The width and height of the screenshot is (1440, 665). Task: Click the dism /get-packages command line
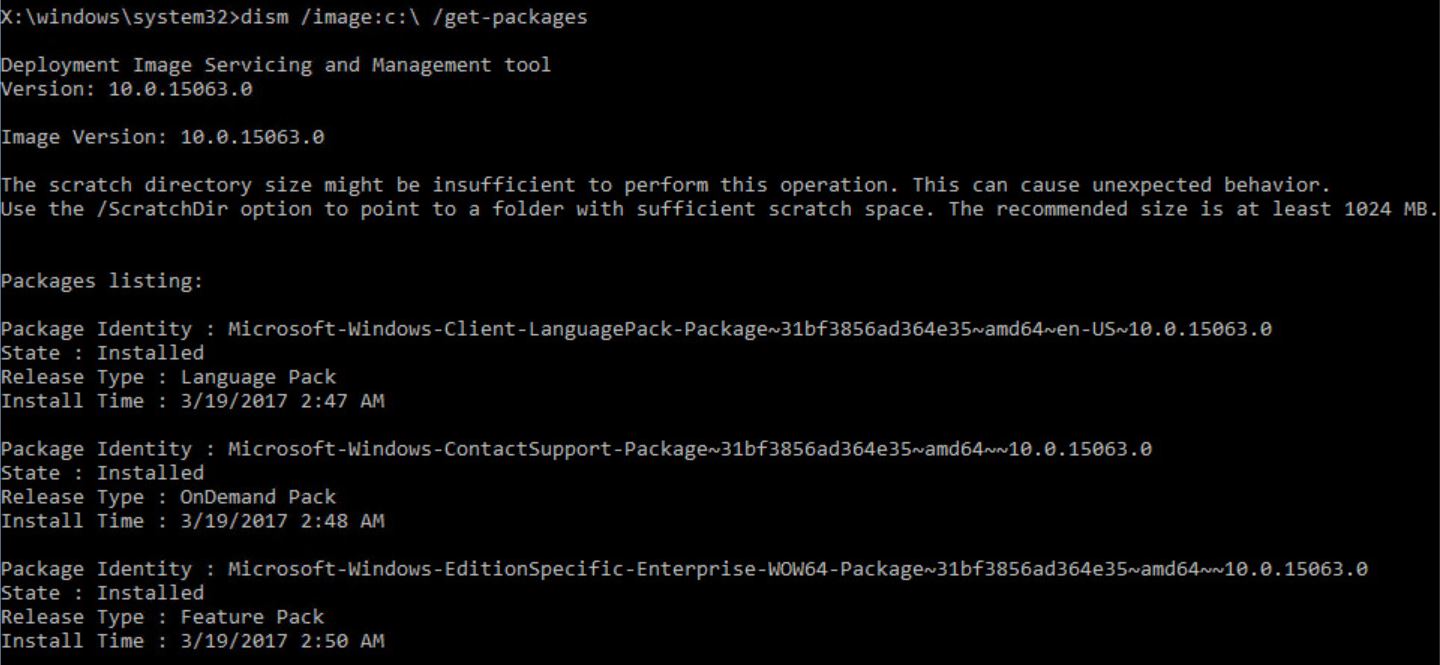pos(294,17)
